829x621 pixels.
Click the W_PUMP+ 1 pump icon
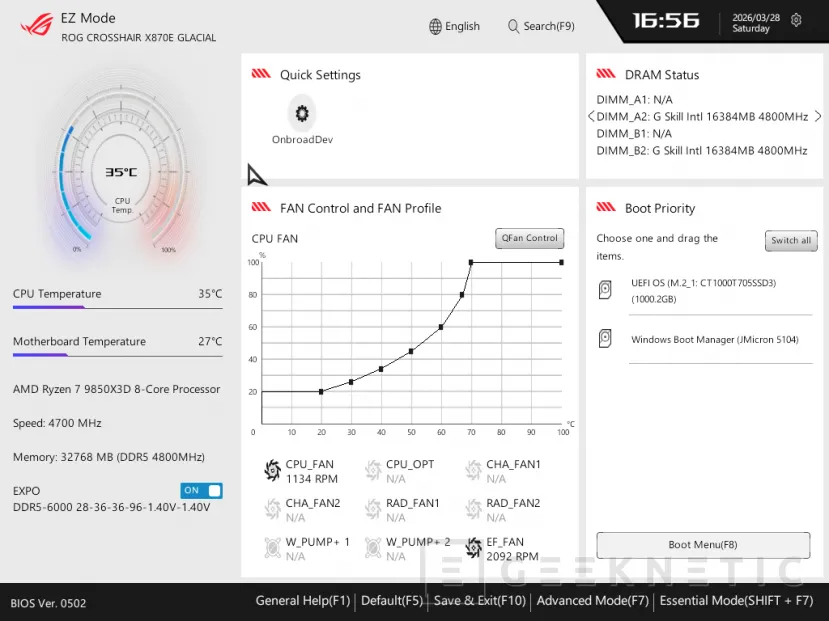click(x=272, y=548)
